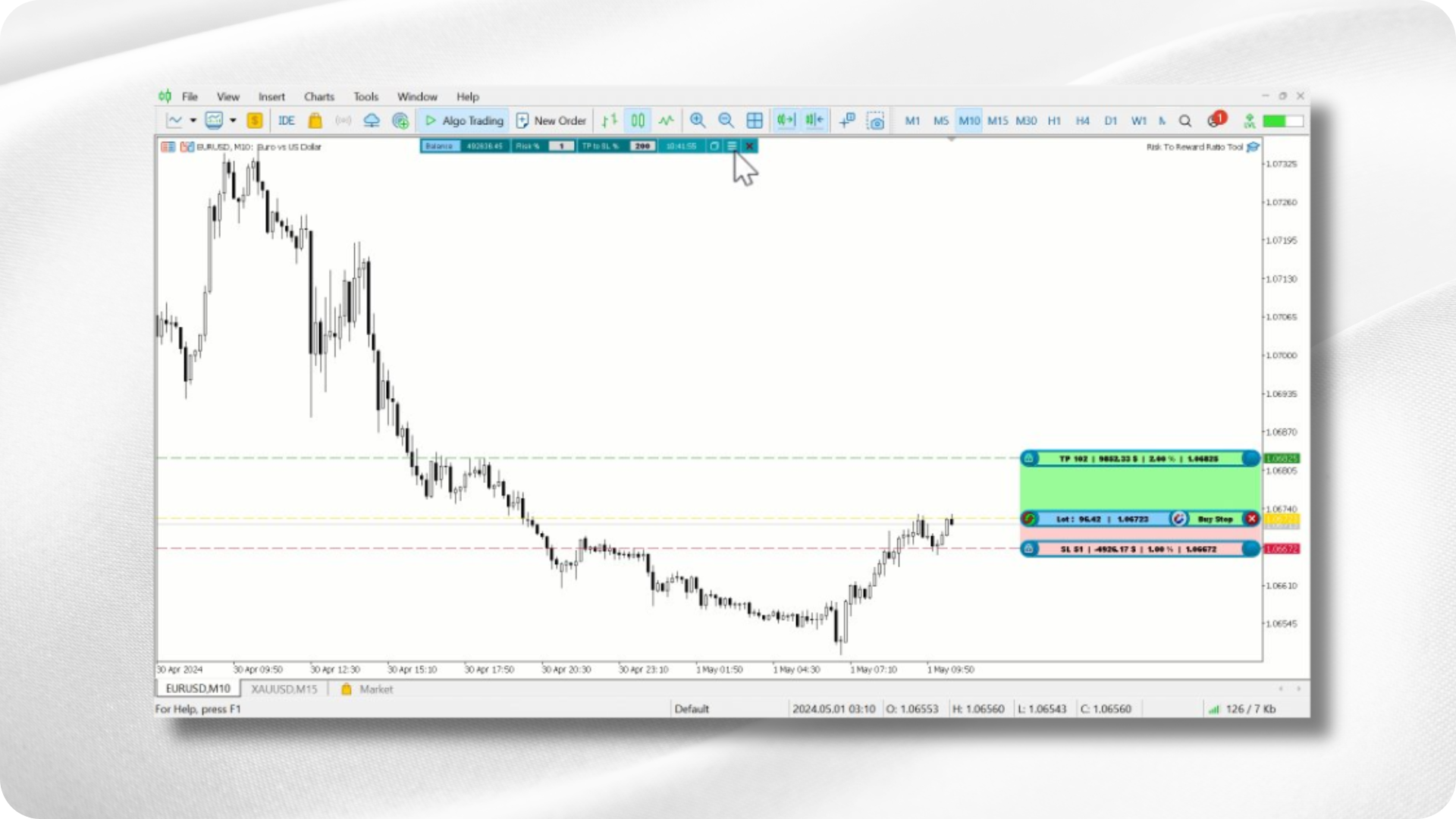Open the Charts menu
The image size is (1456, 819).
pos(318,96)
